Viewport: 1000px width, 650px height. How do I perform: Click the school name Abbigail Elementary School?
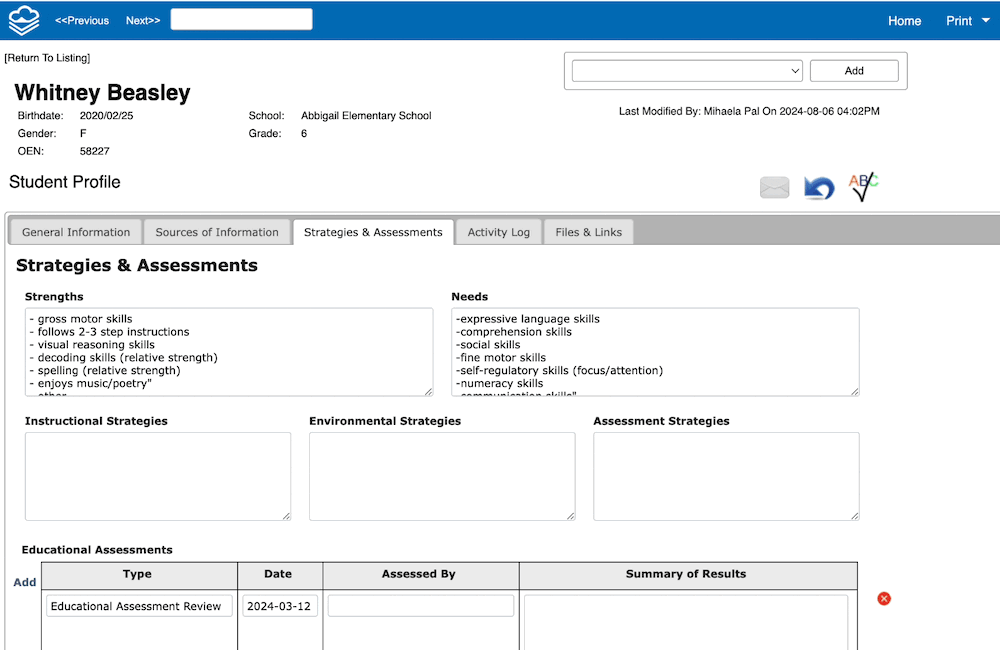click(366, 115)
